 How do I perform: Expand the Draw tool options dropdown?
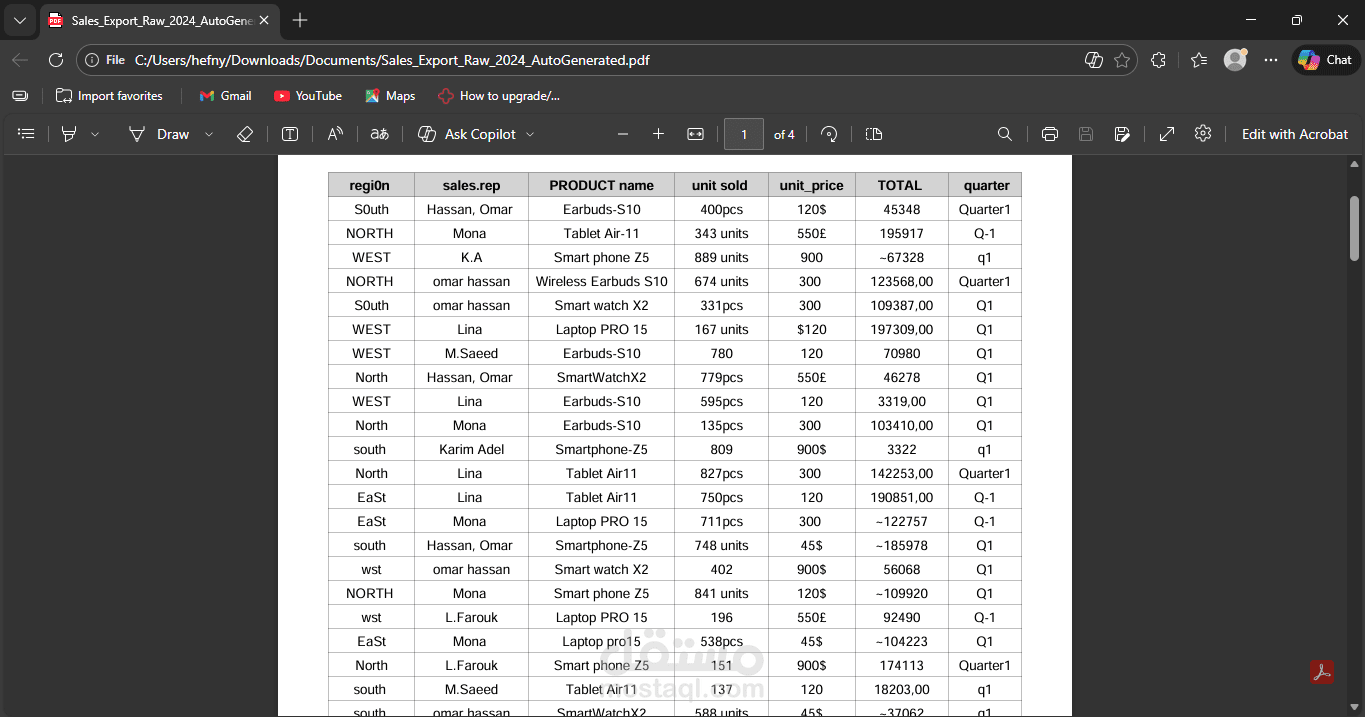(x=208, y=134)
